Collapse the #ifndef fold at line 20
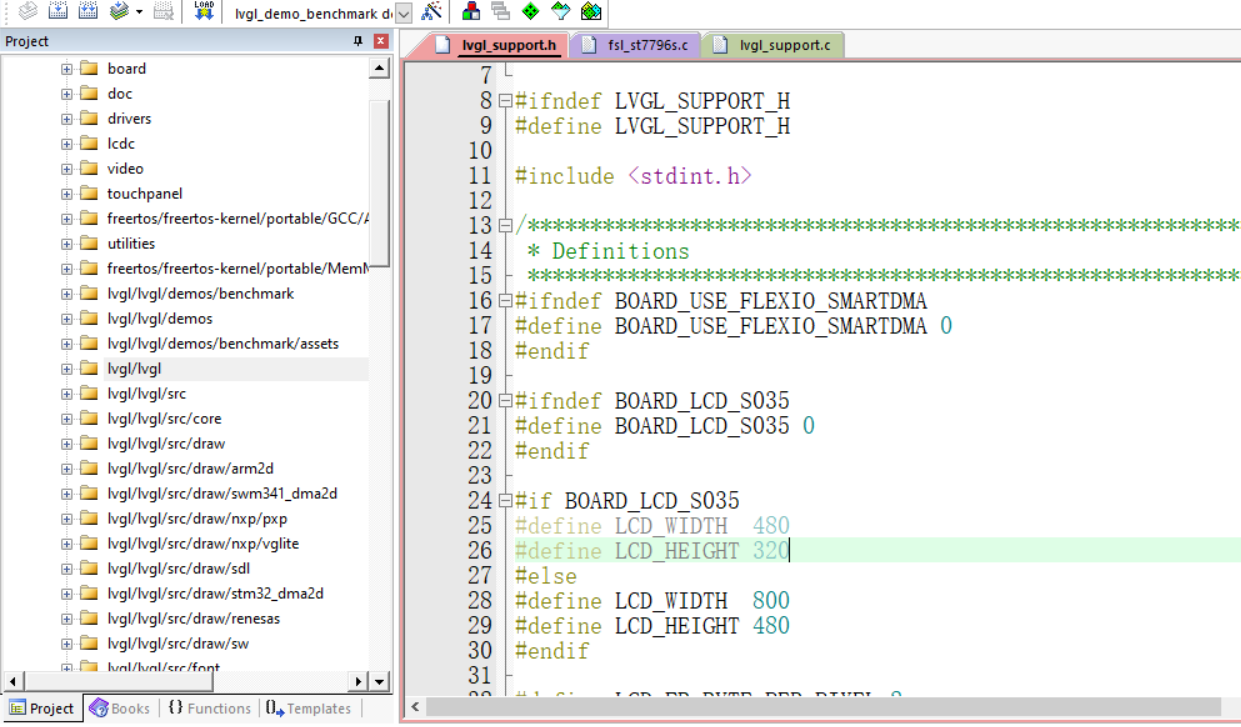This screenshot has height=727, width=1241. coord(505,401)
